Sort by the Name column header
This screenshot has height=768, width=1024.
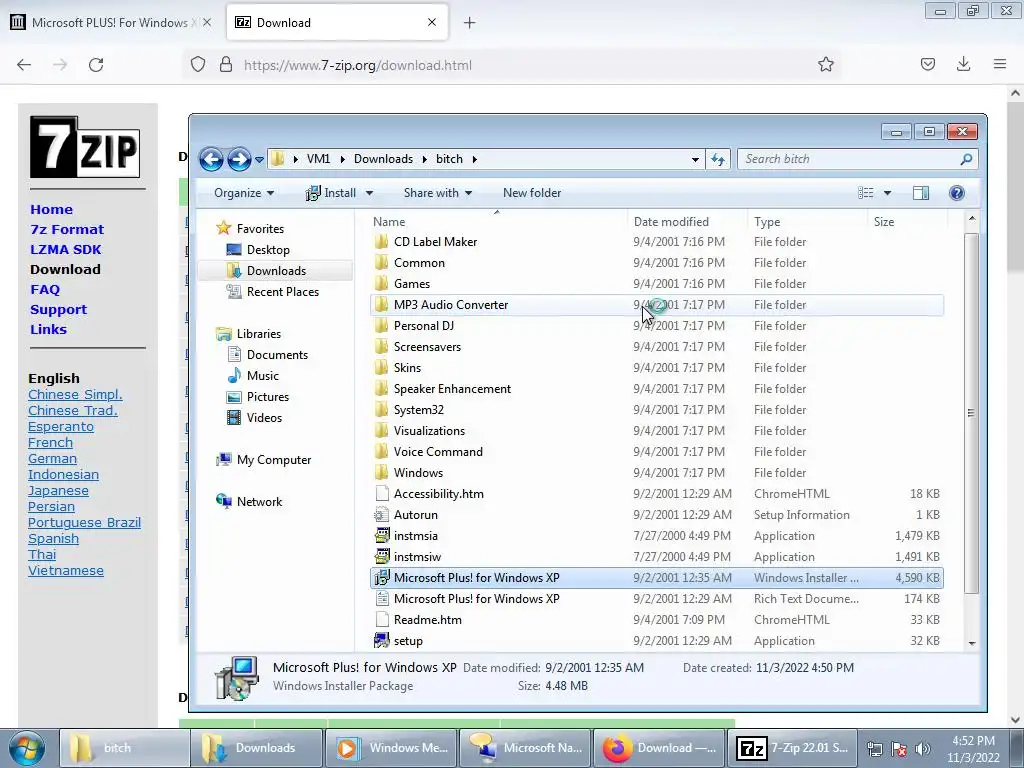pyautogui.click(x=498, y=221)
